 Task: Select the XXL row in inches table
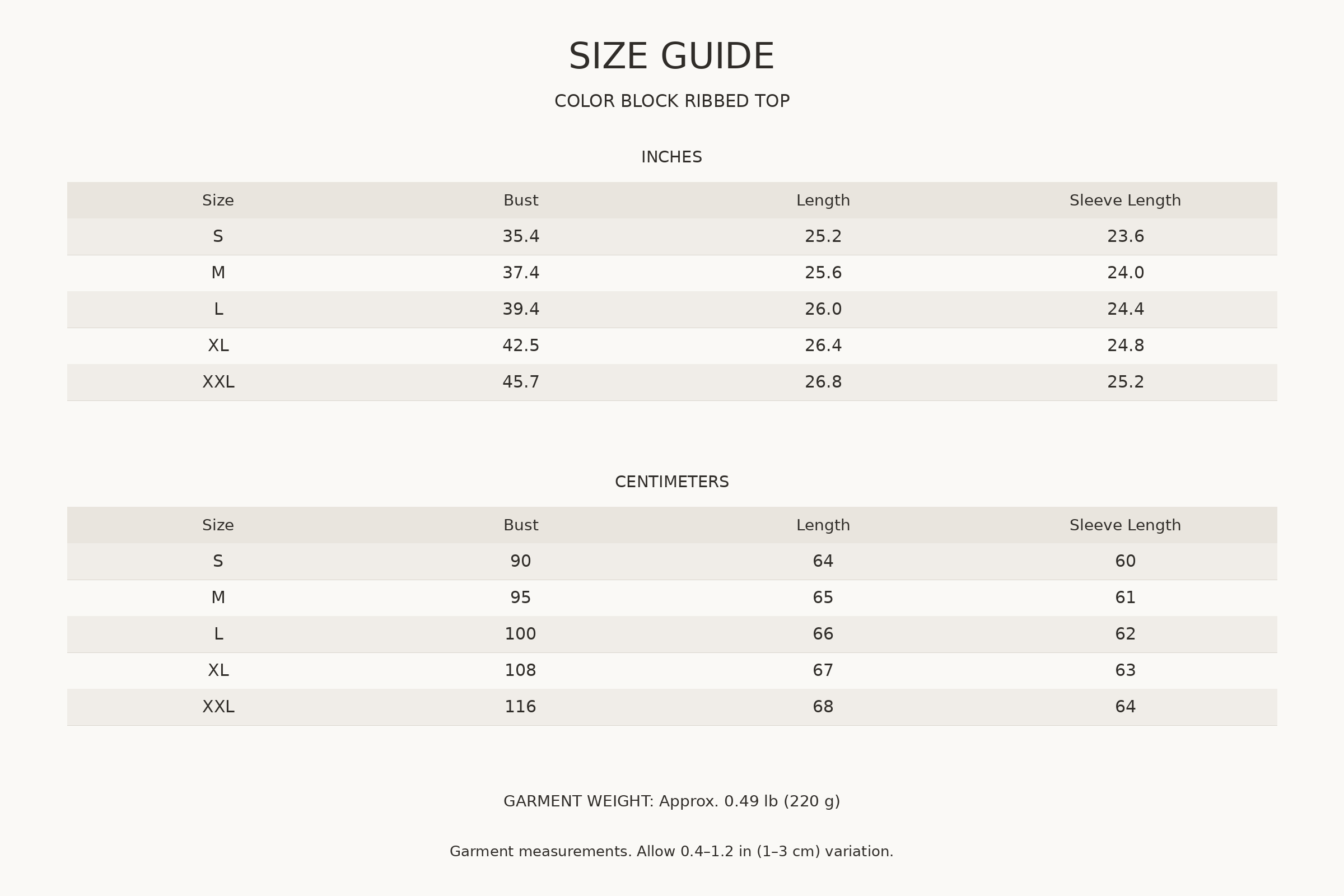[672, 382]
